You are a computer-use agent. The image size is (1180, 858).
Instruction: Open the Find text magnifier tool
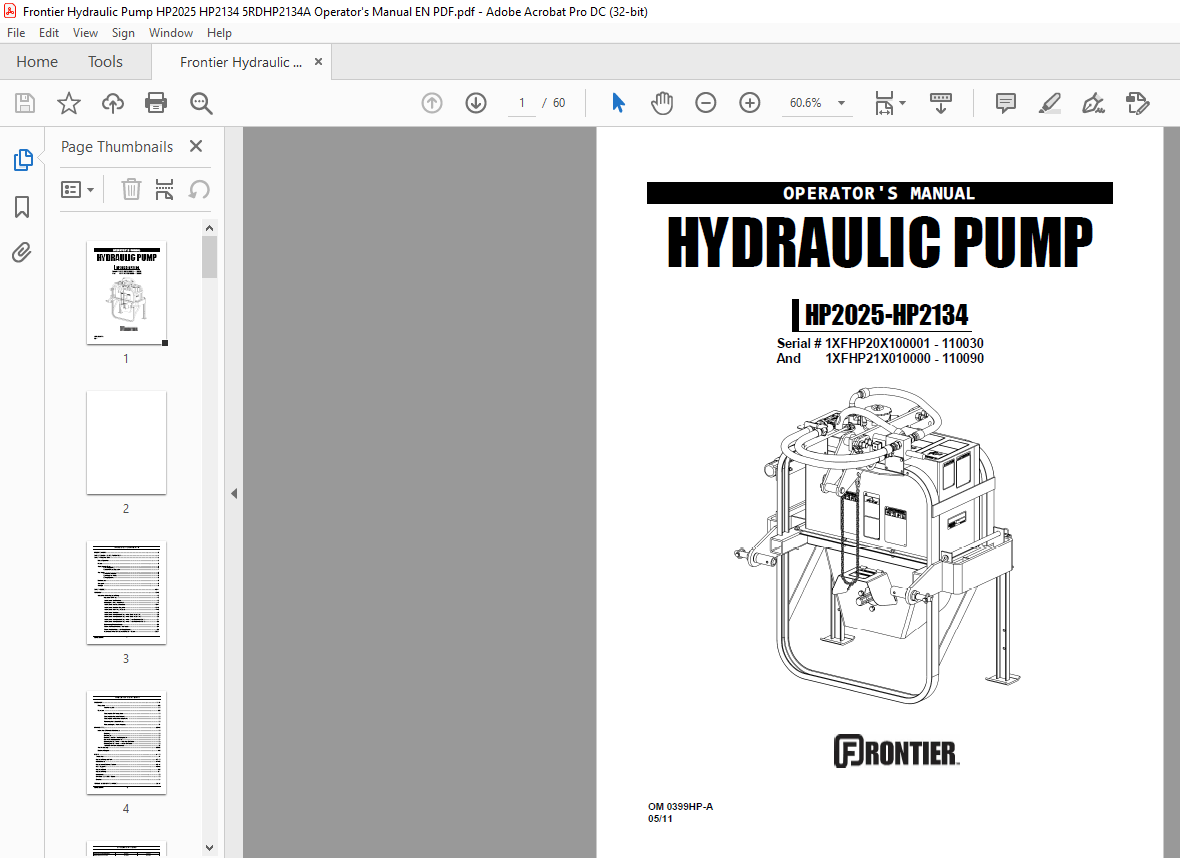[x=201, y=103]
